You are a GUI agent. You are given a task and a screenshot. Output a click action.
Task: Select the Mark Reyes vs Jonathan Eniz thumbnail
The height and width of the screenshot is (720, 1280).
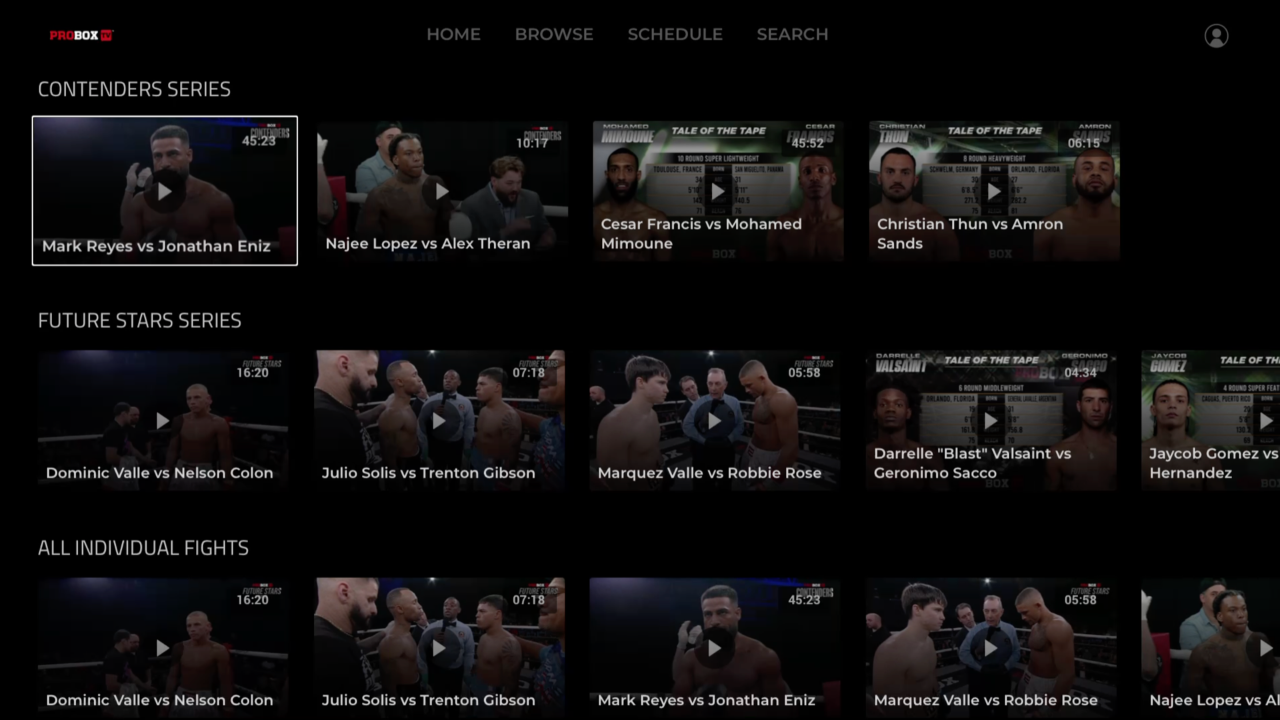tap(164, 191)
